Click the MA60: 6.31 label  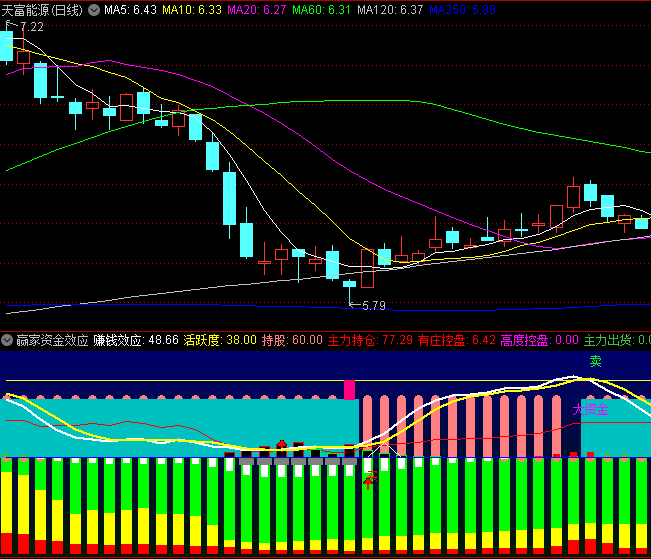(x=321, y=10)
